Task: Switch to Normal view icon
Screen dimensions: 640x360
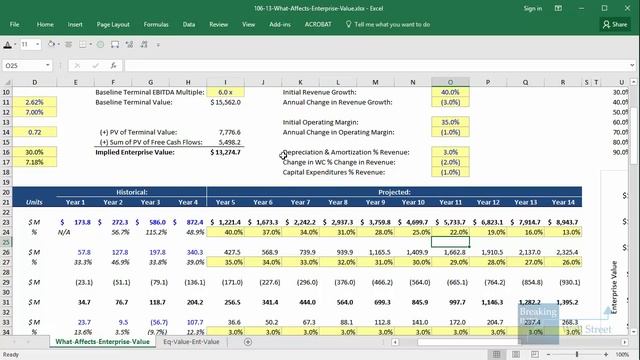Action: (x=496, y=354)
